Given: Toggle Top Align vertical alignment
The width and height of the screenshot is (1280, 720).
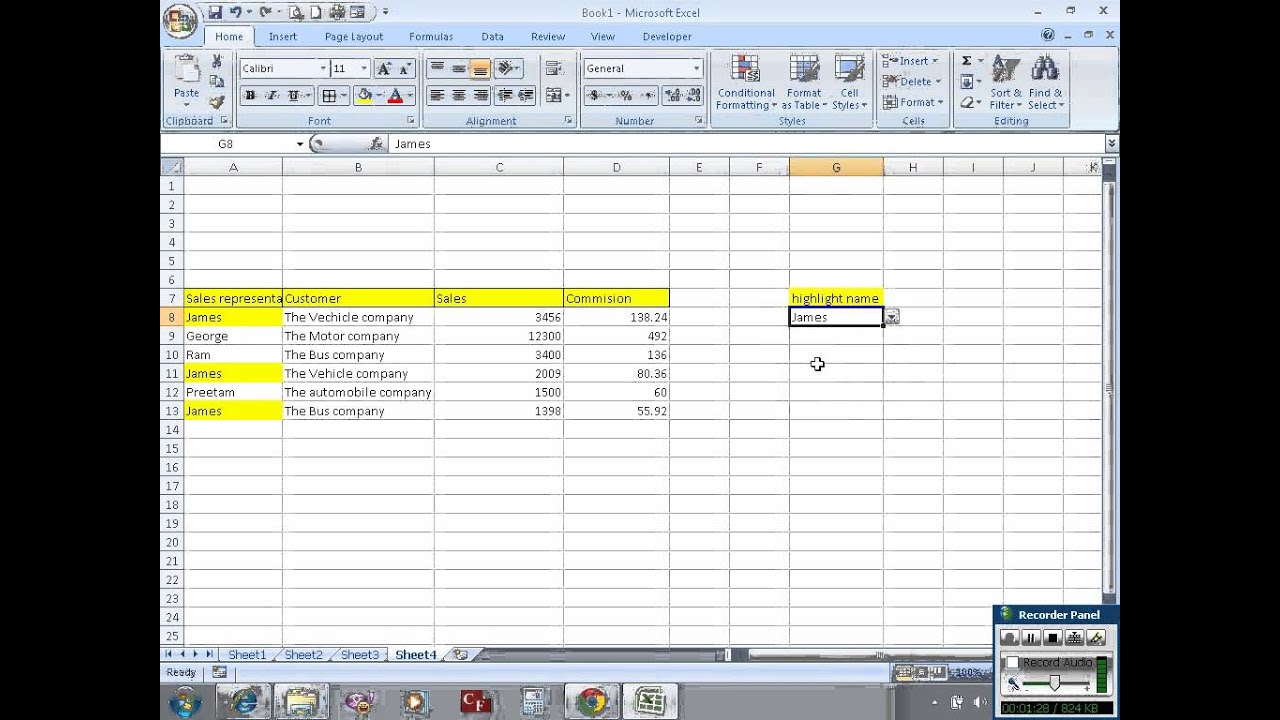Looking at the screenshot, I should coord(437,68).
